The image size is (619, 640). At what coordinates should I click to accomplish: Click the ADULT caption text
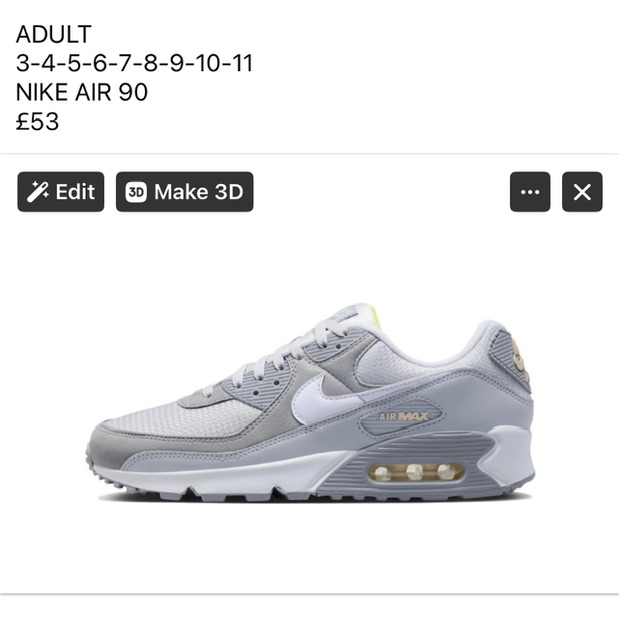coord(53,34)
